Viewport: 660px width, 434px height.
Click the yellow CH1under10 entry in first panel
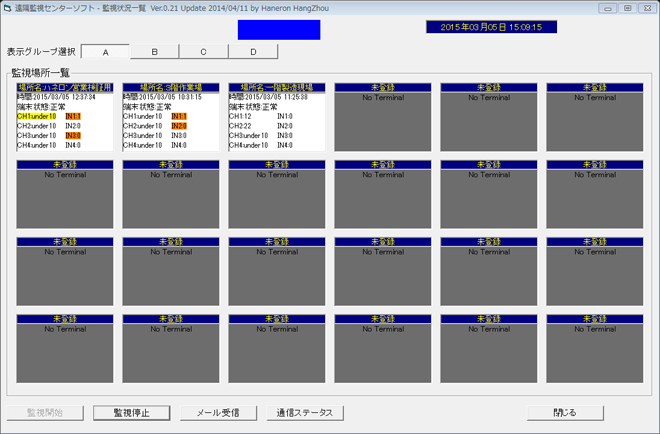37,116
